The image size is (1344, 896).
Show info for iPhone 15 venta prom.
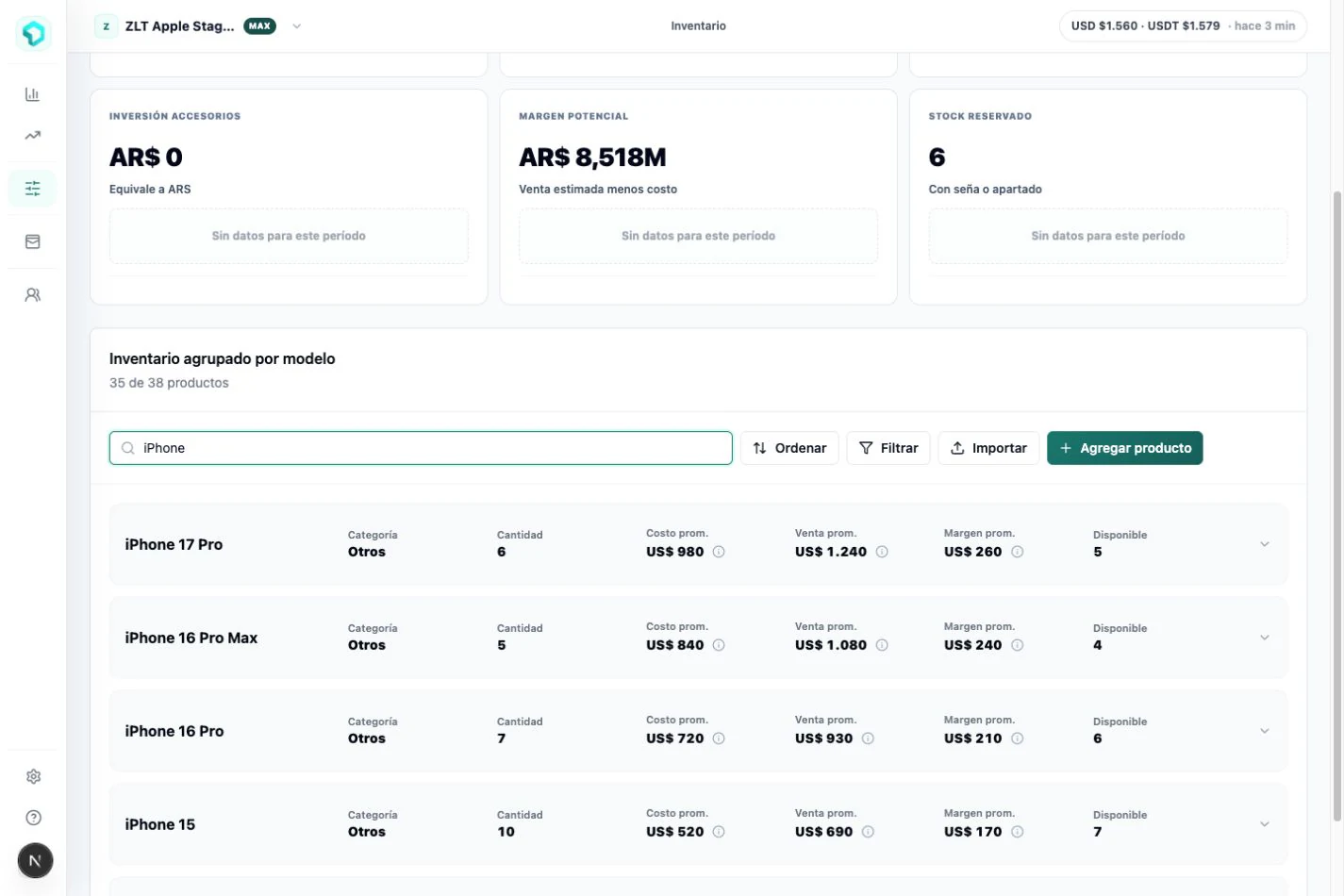coord(868,832)
